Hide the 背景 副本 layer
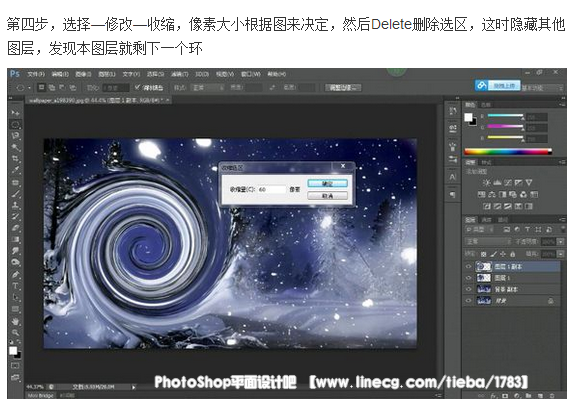The image size is (578, 399). pyautogui.click(x=469, y=289)
